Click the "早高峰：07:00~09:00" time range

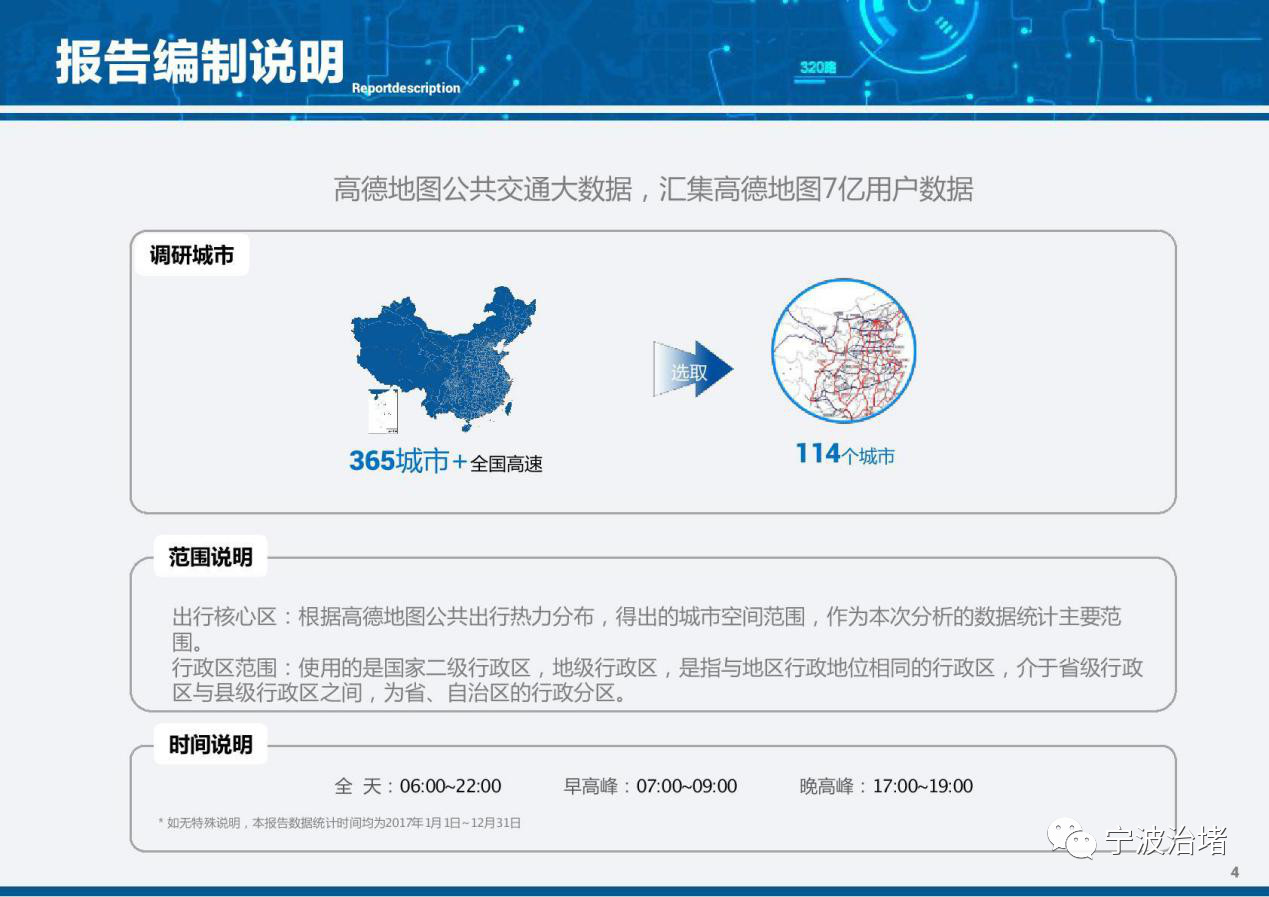(x=650, y=786)
